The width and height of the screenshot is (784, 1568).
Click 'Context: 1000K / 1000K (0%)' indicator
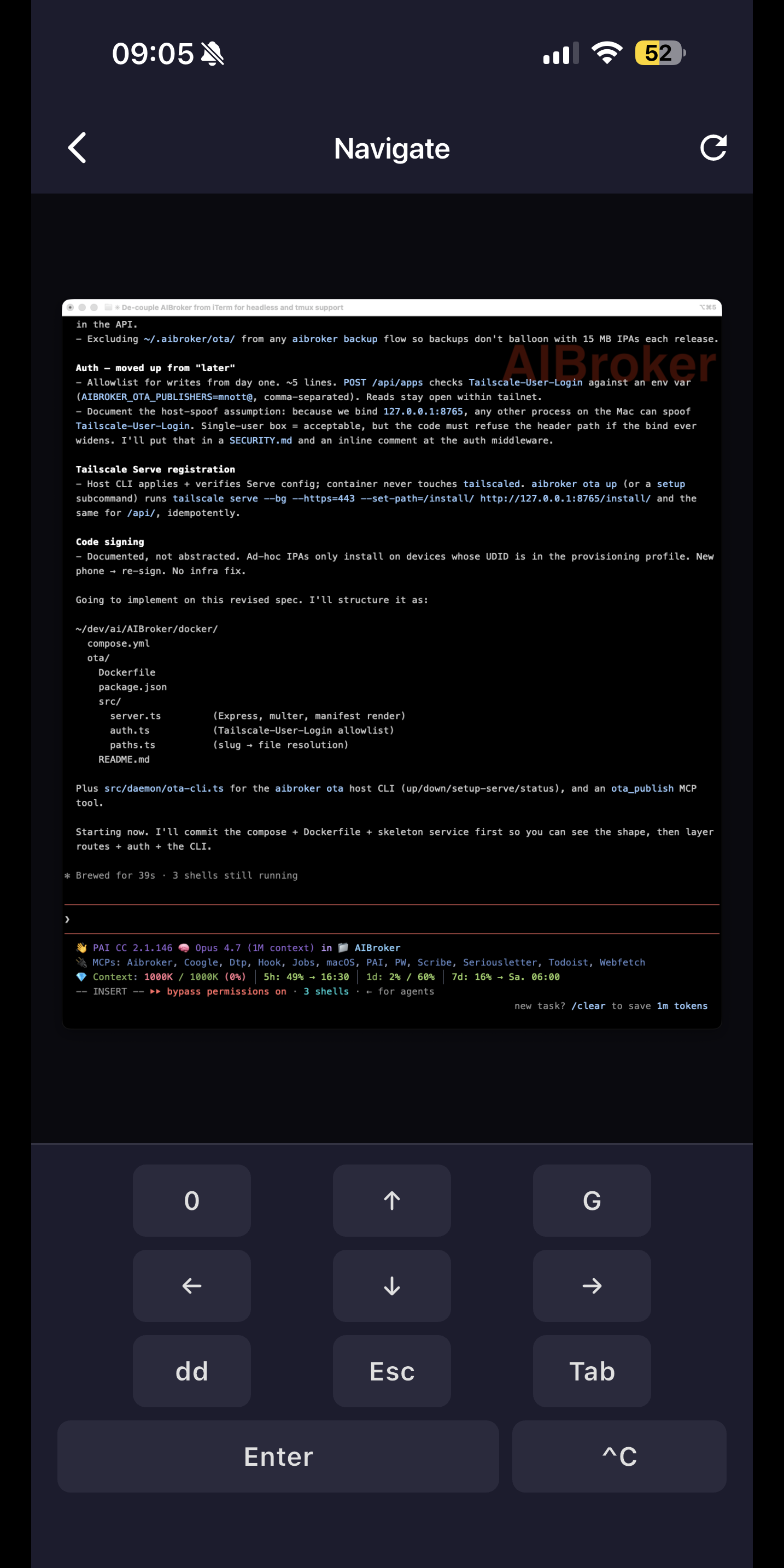[169, 977]
